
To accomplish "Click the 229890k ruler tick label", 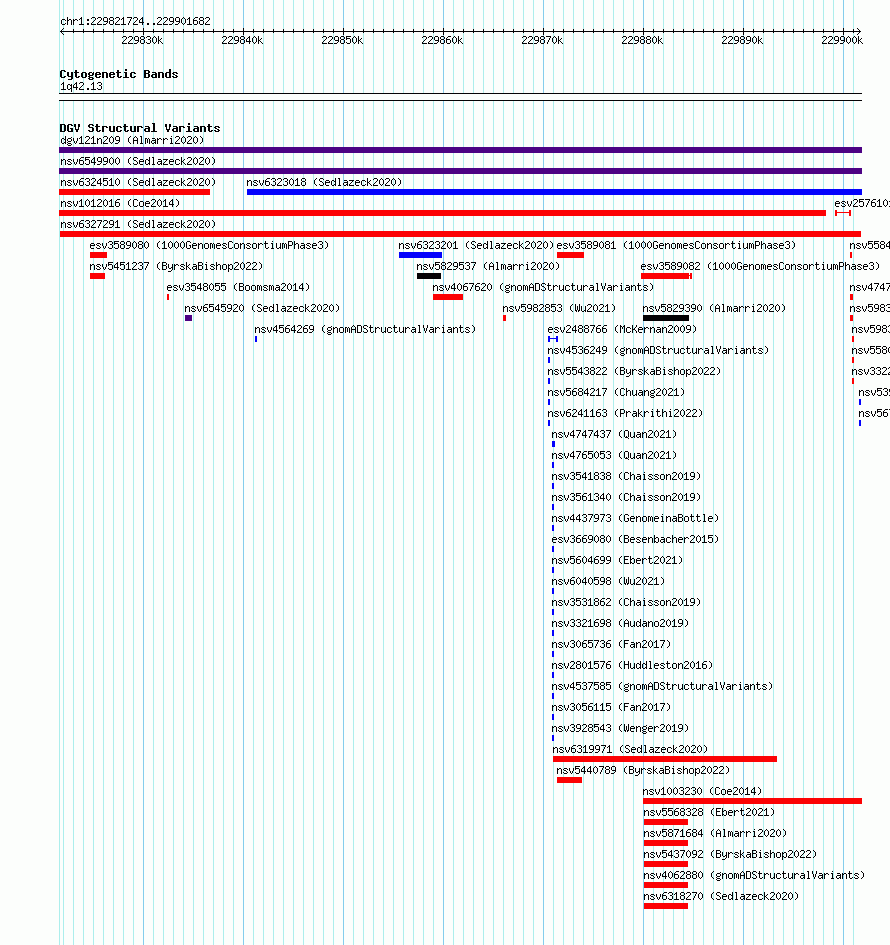I will click(742, 41).
